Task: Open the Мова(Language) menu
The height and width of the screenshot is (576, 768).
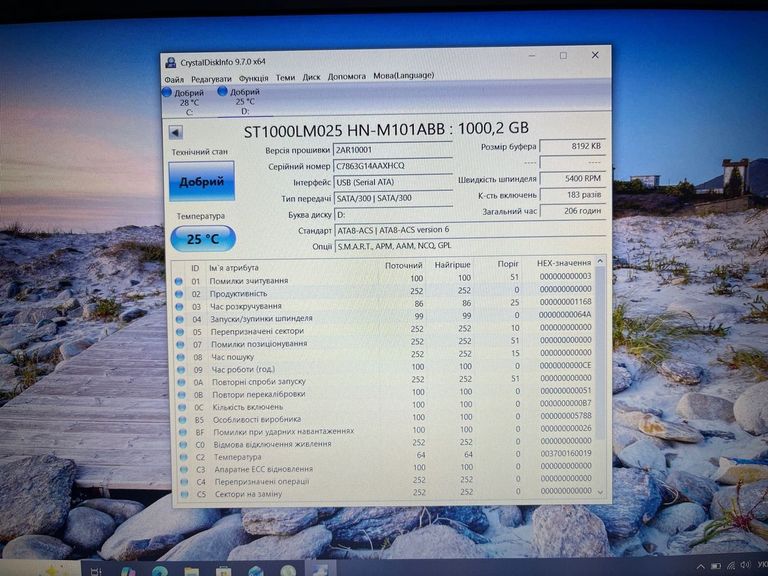Action: pyautogui.click(x=404, y=75)
